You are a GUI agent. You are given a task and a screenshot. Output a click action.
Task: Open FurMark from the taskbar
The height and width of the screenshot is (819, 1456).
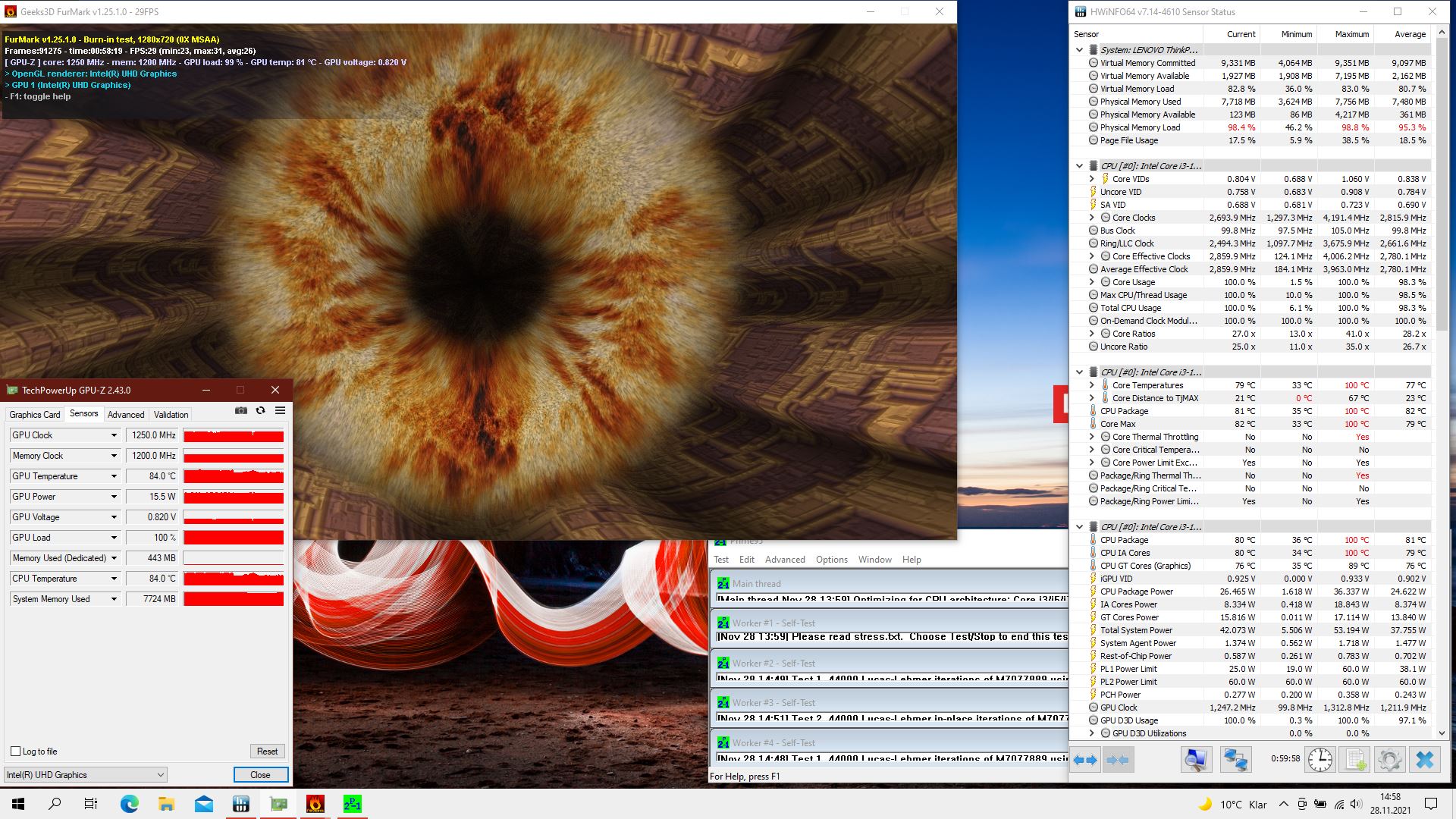[315, 804]
